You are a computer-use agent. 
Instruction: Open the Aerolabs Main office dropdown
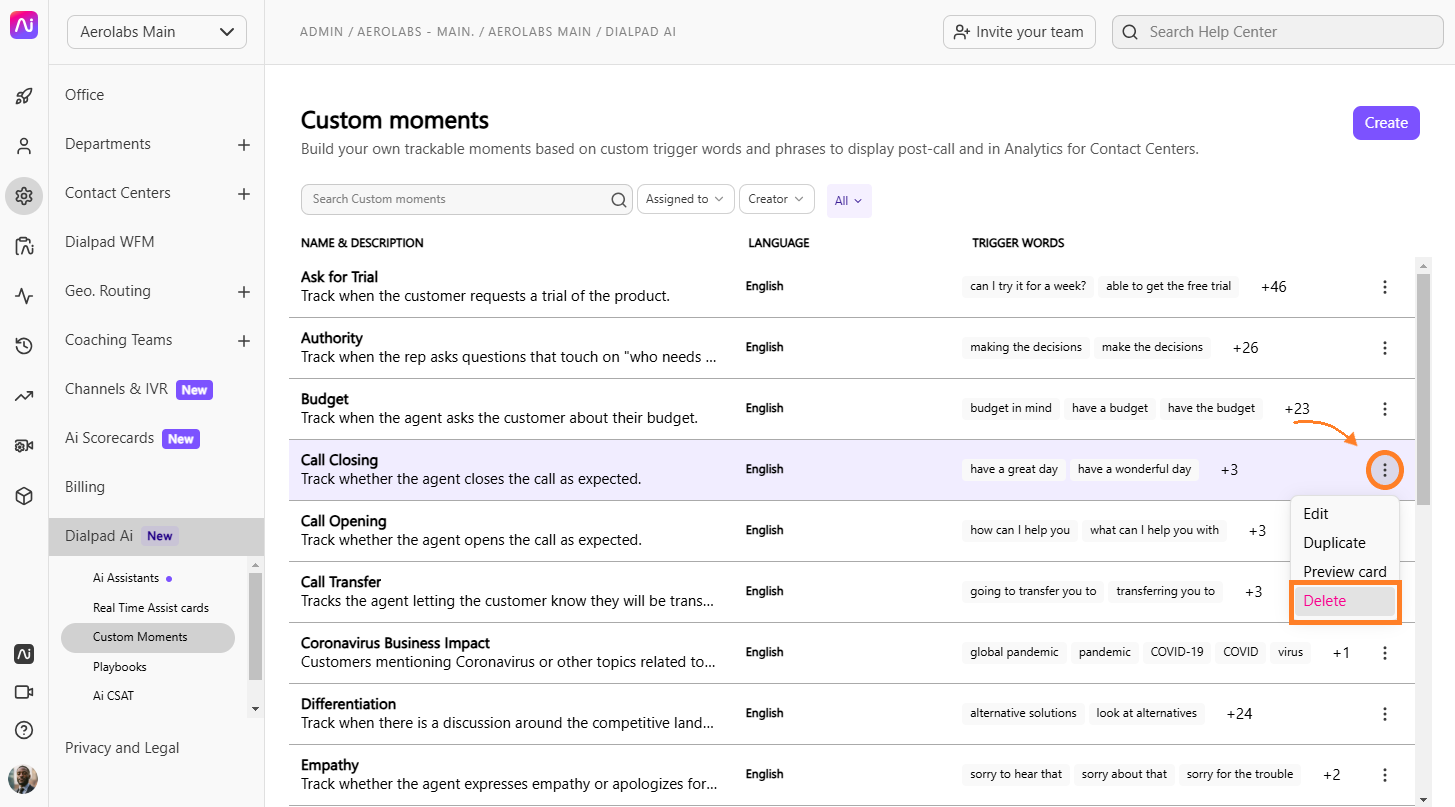point(157,32)
